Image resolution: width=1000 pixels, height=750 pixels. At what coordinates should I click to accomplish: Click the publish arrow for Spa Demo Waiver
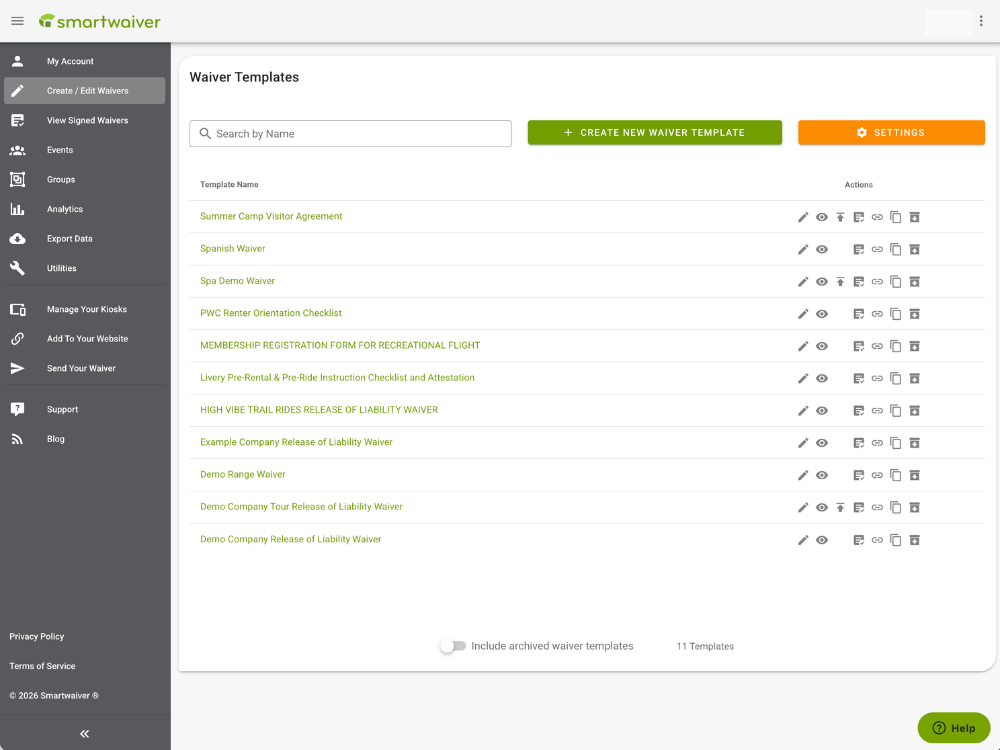(x=840, y=282)
